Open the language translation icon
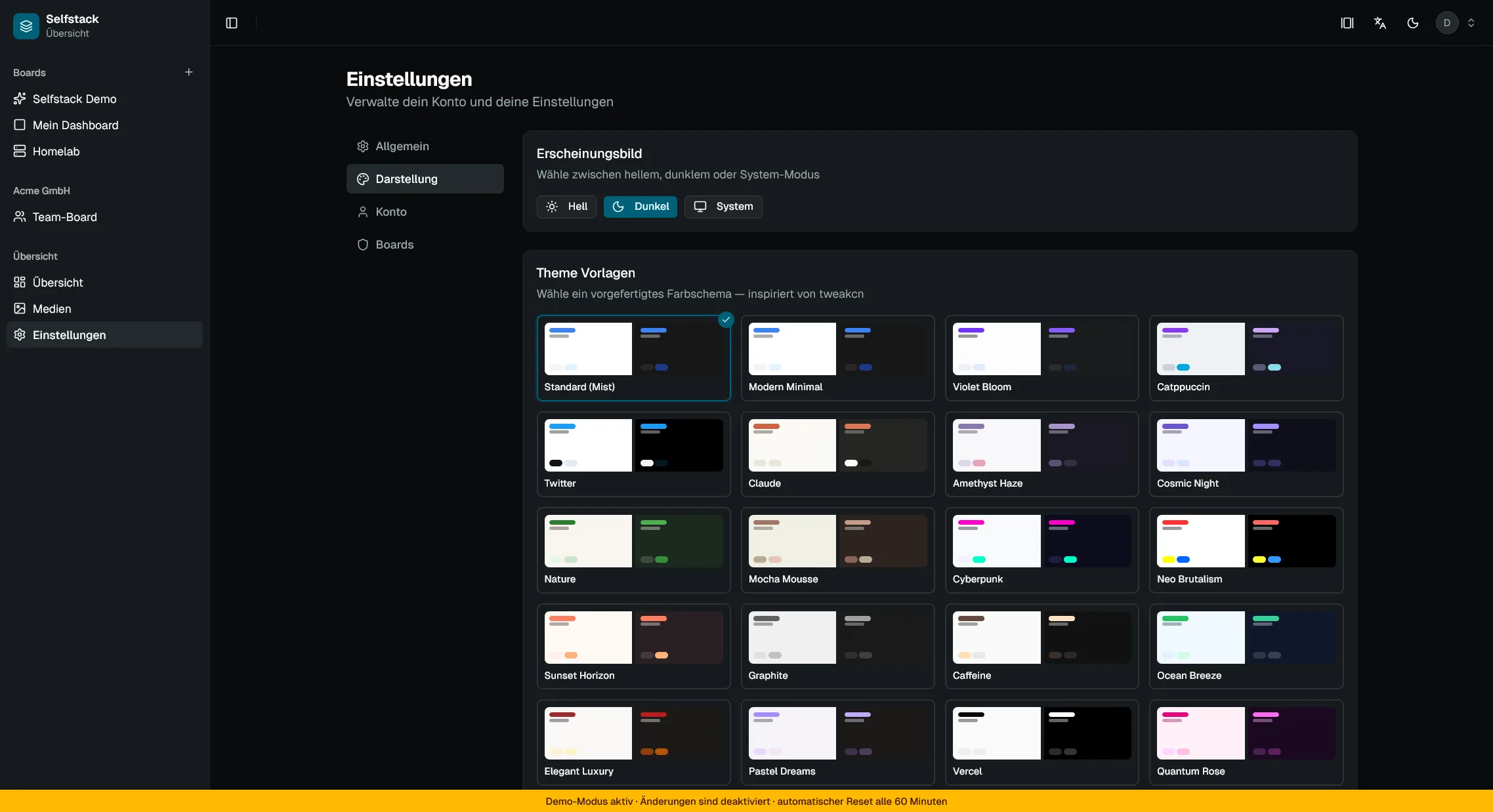The height and width of the screenshot is (812, 1493). point(1380,23)
